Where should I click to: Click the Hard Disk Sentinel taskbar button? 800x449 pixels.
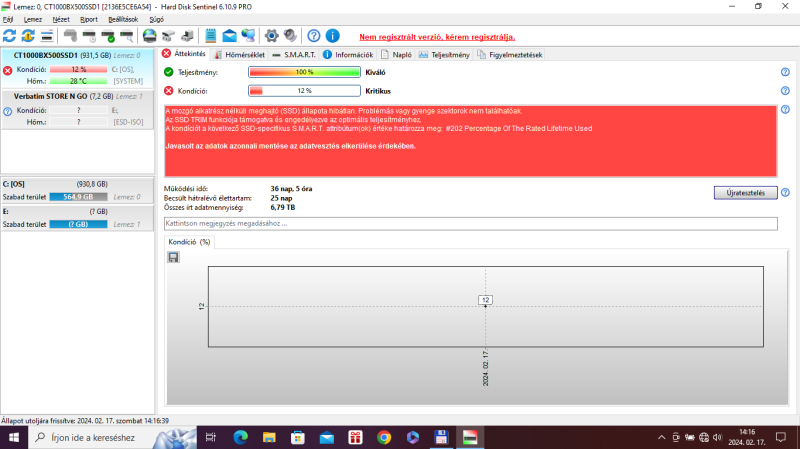pos(470,437)
